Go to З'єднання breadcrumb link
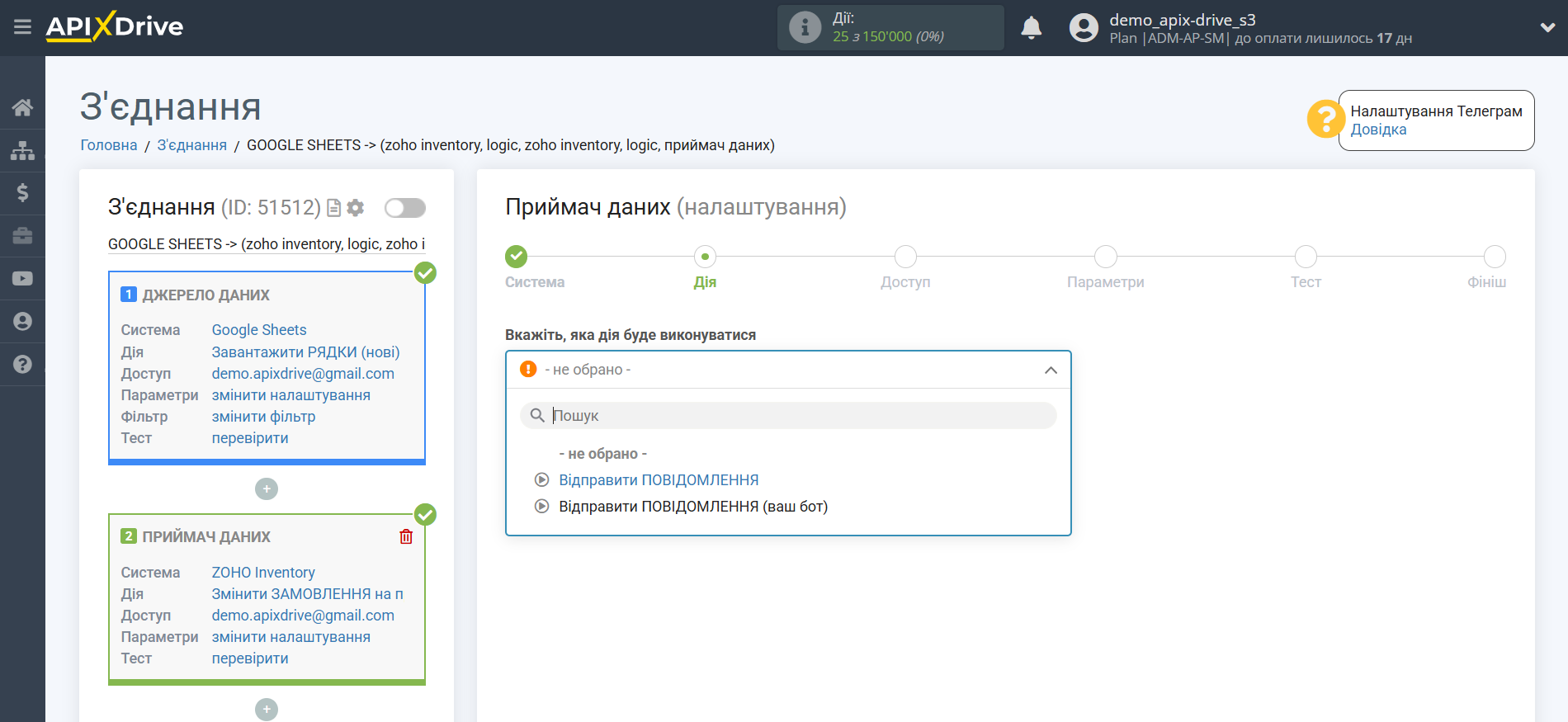 point(192,145)
